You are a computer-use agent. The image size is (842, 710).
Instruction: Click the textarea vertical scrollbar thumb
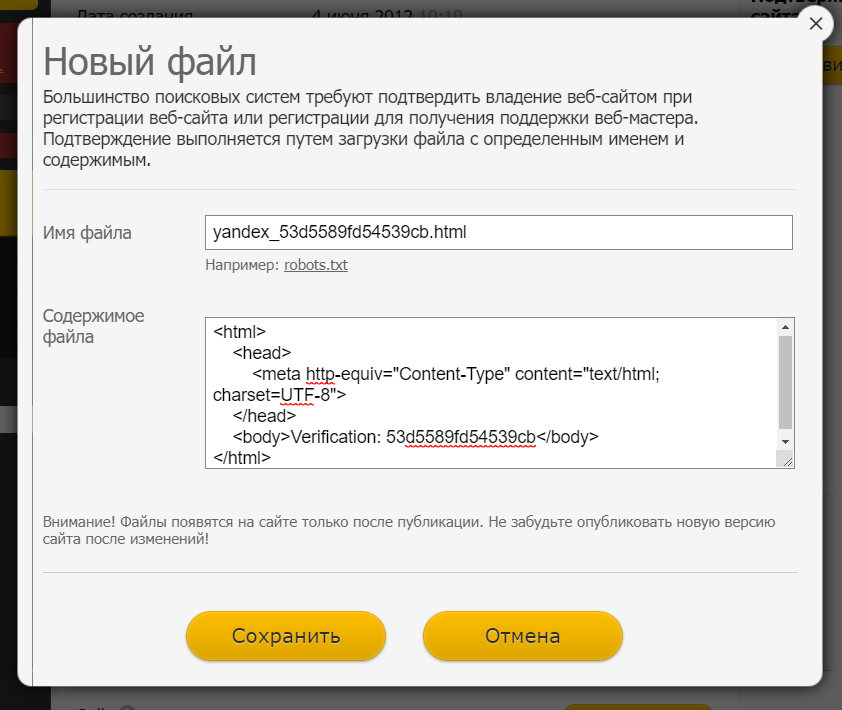click(x=785, y=382)
